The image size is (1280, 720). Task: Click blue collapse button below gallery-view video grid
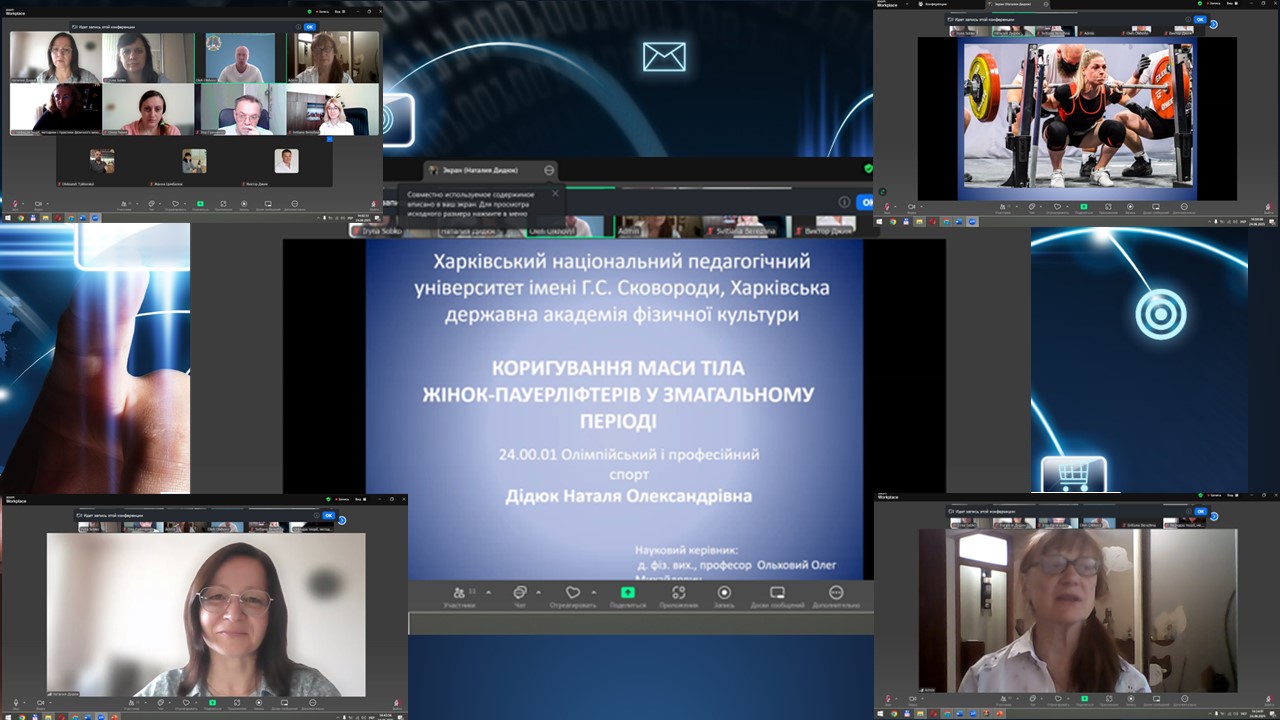point(330,139)
